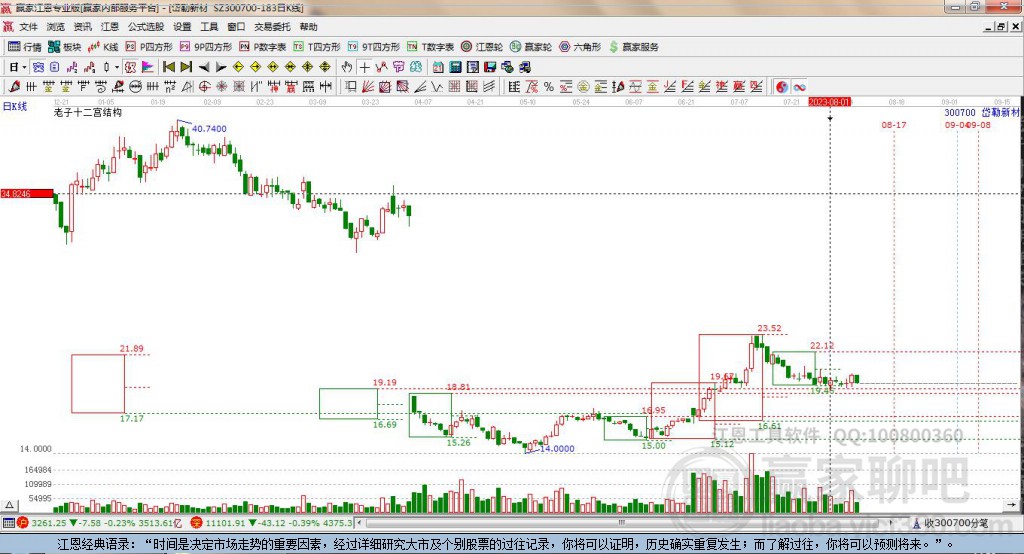Toggle the 权 price adjustment icon
Screen dimensions: 1024x554
(130, 67)
